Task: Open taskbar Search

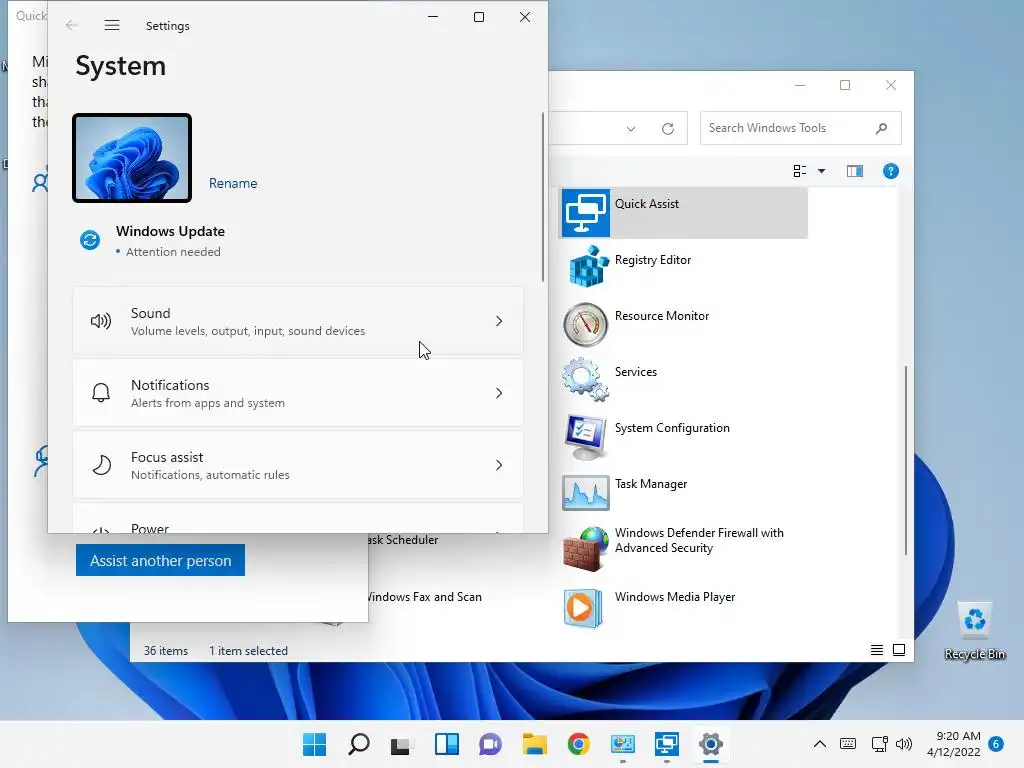Action: 359,744
